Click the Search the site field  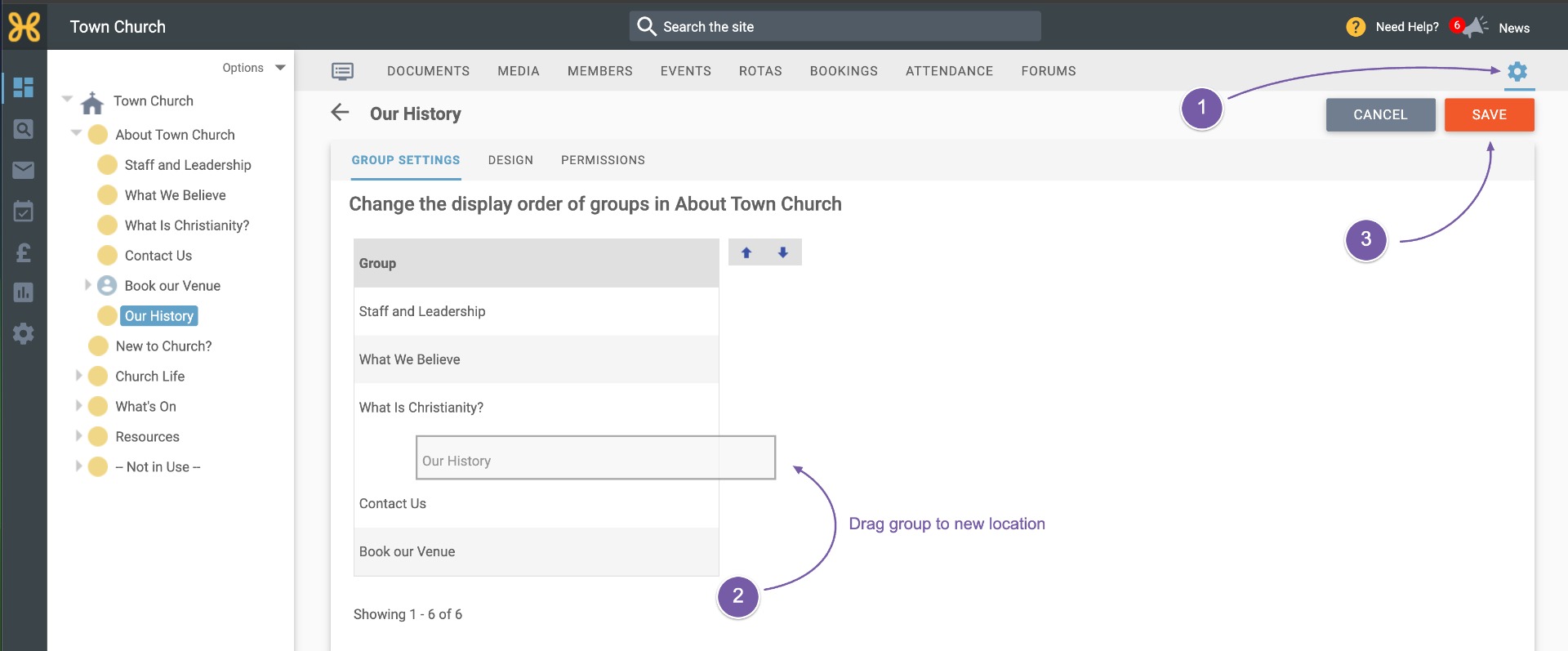835,26
